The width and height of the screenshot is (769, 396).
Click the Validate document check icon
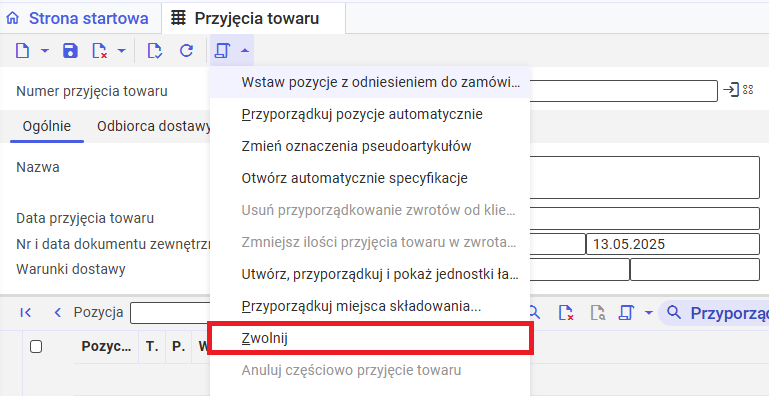tap(155, 51)
